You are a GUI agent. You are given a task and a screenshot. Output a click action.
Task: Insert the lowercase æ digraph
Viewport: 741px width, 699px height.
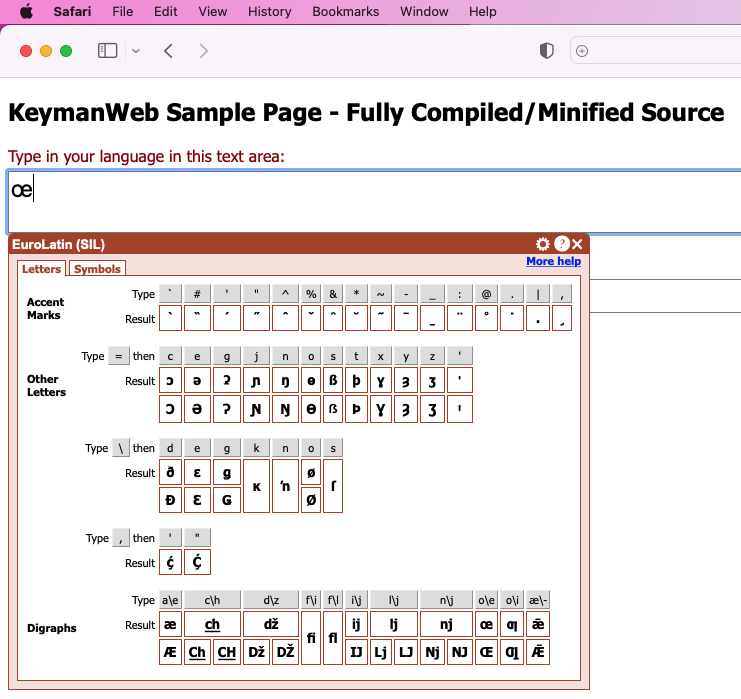coord(170,624)
